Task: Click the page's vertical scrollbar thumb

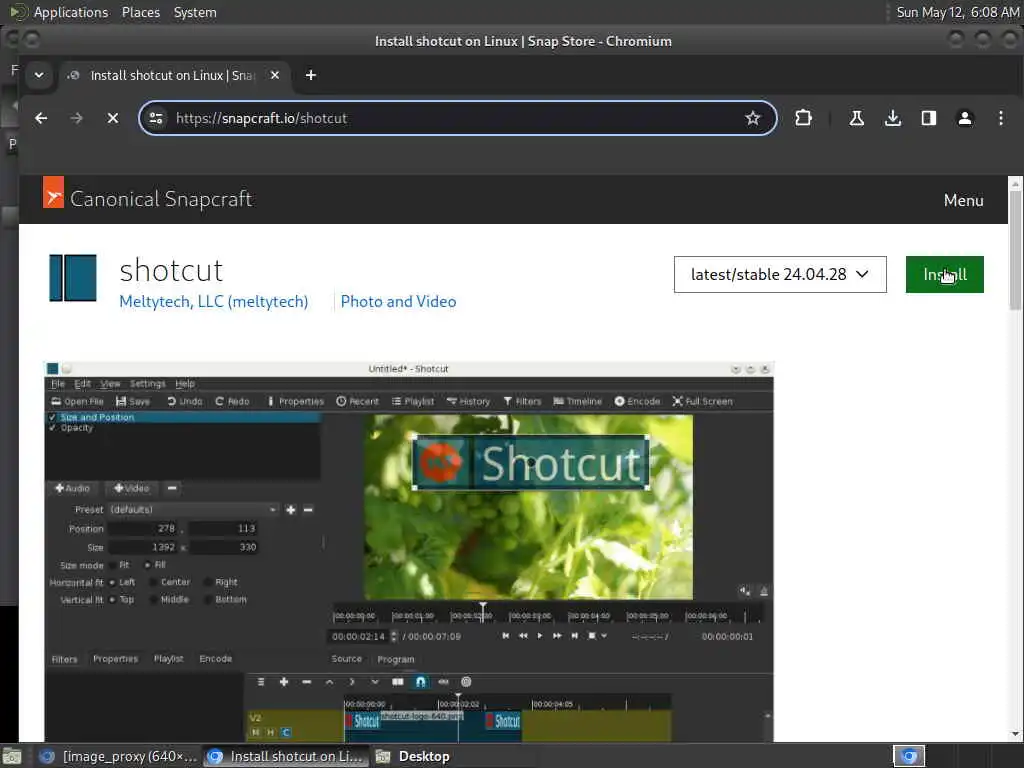Action: pos(1015,250)
